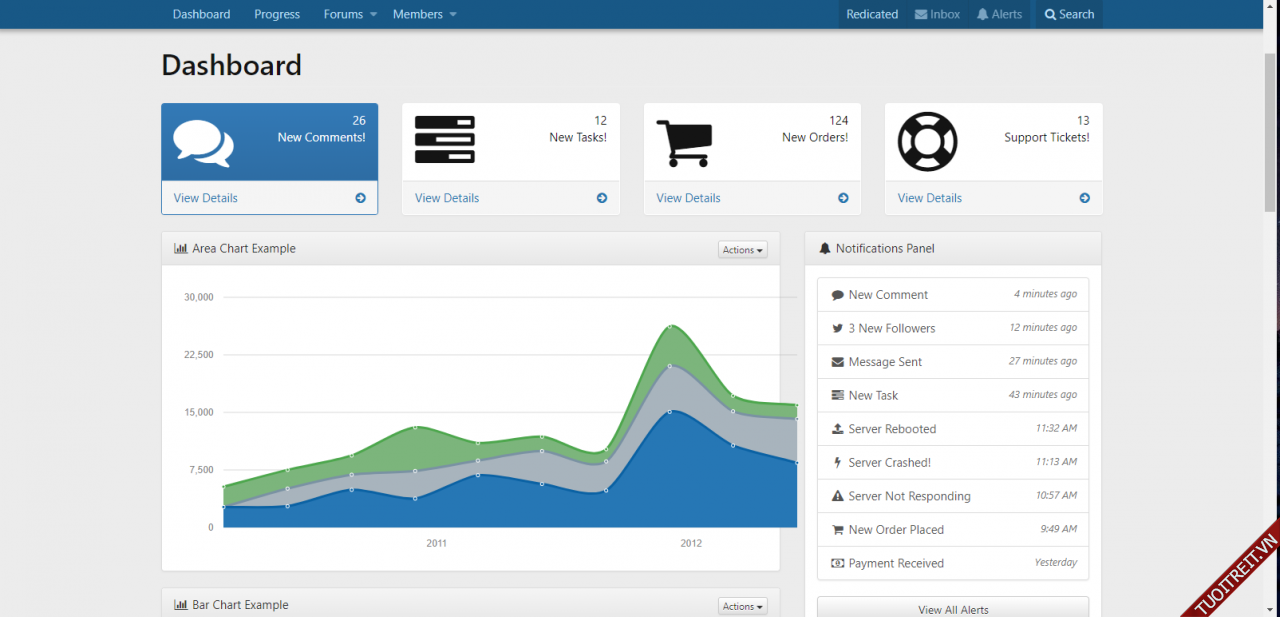Click the tasks icon beside New Task

pyautogui.click(x=838, y=395)
